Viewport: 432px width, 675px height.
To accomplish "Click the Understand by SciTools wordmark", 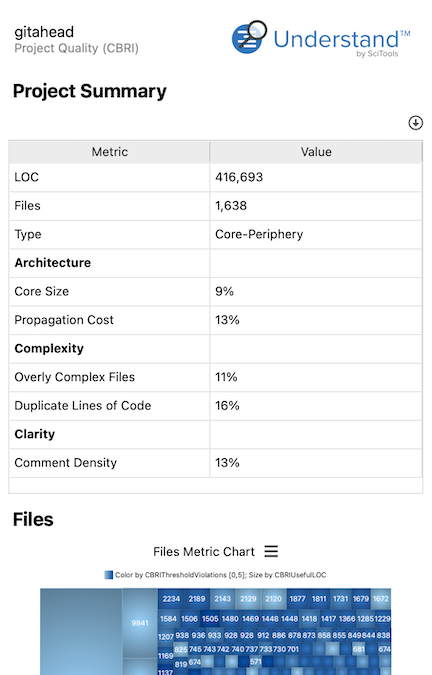I will [342, 42].
